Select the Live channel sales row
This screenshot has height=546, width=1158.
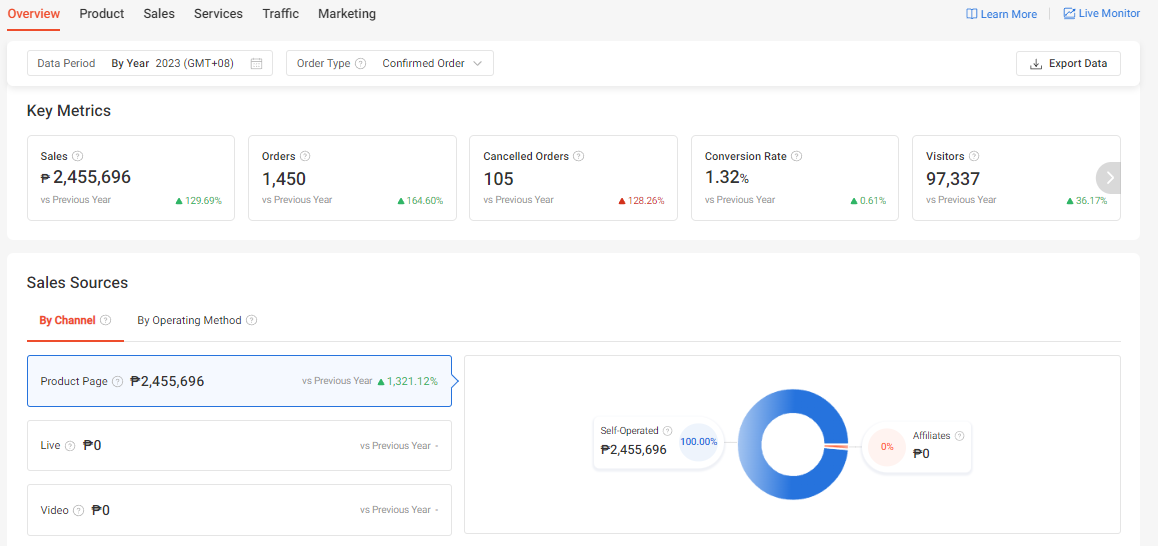(239, 446)
